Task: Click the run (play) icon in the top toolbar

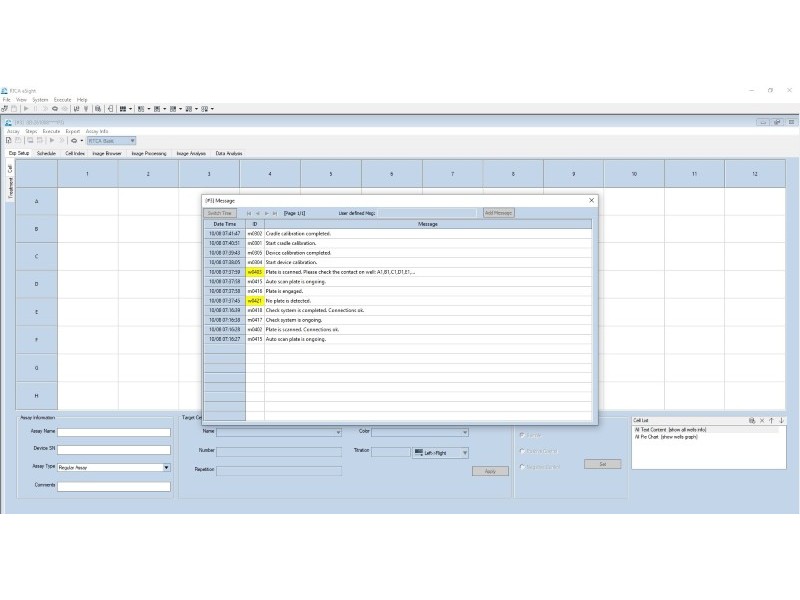Action: [x=26, y=109]
